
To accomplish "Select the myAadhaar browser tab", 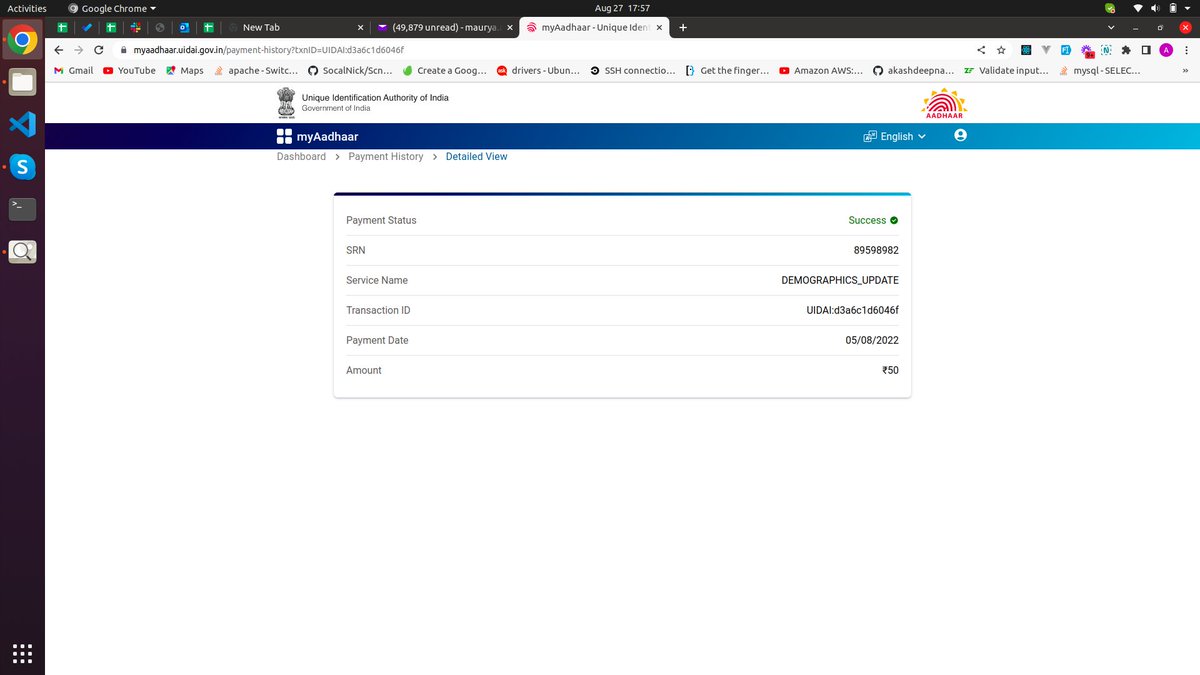I will click(594, 27).
